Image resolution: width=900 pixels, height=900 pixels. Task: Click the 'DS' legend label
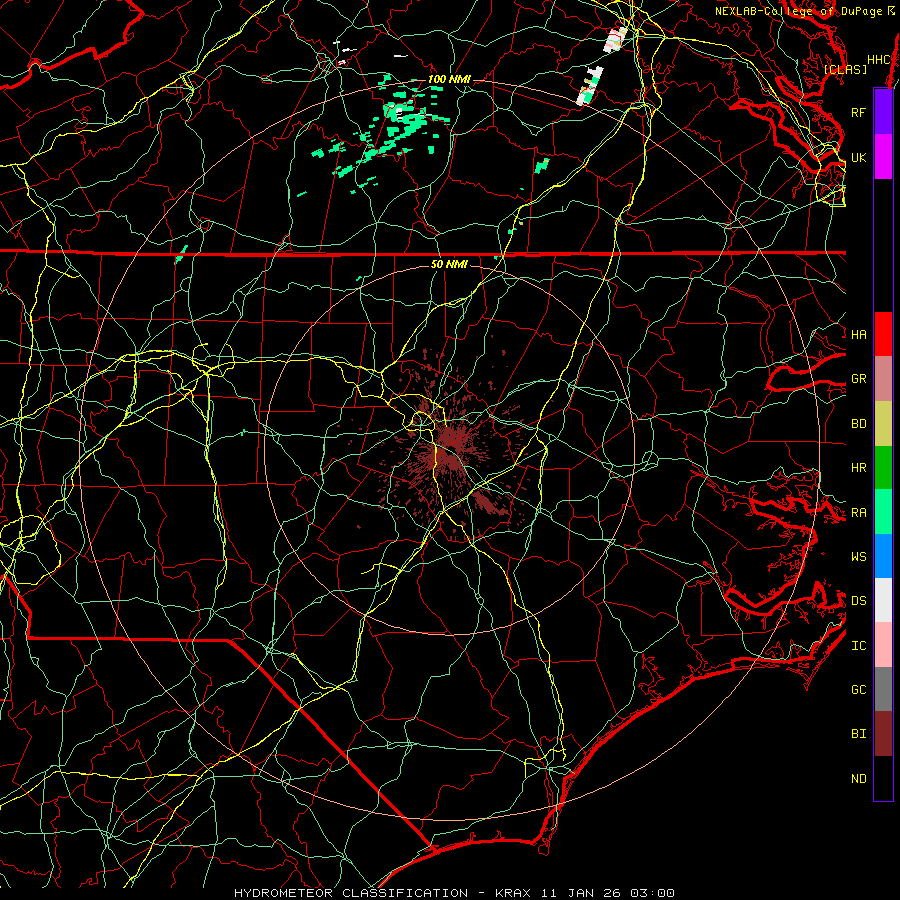(858, 601)
